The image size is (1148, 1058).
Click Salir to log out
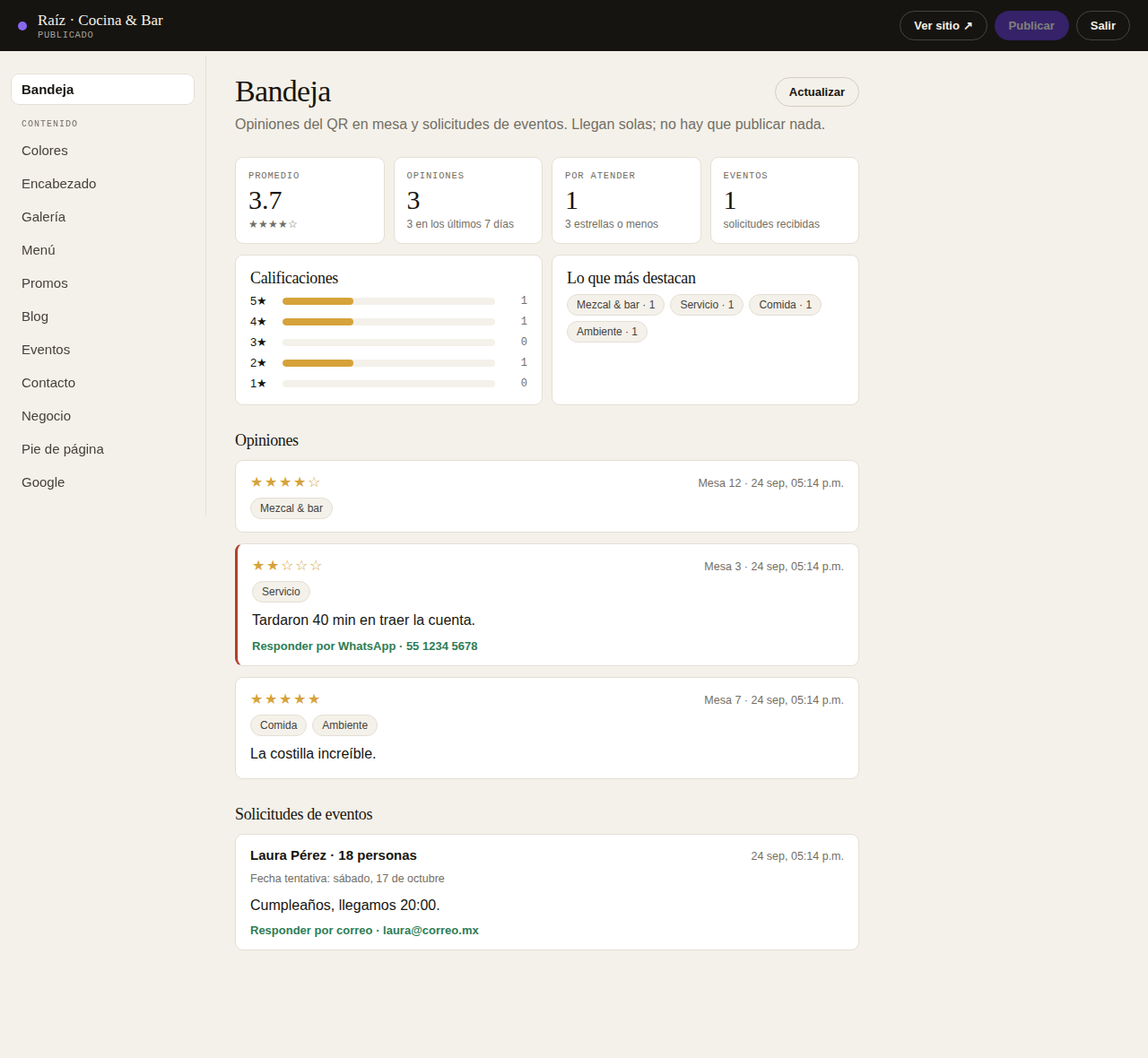[1102, 25]
